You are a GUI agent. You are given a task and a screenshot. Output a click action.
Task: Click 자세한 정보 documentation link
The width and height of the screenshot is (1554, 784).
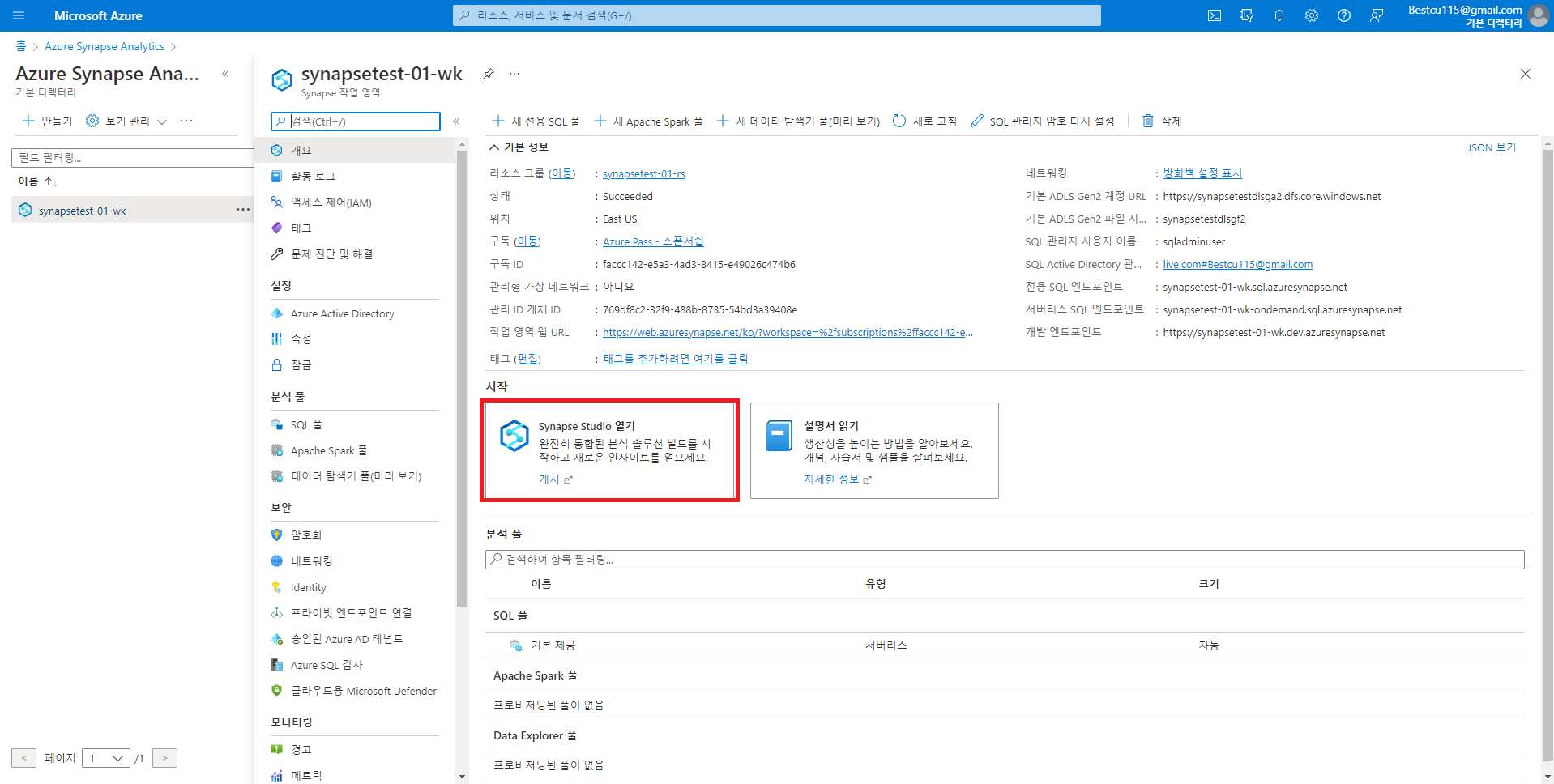point(837,479)
